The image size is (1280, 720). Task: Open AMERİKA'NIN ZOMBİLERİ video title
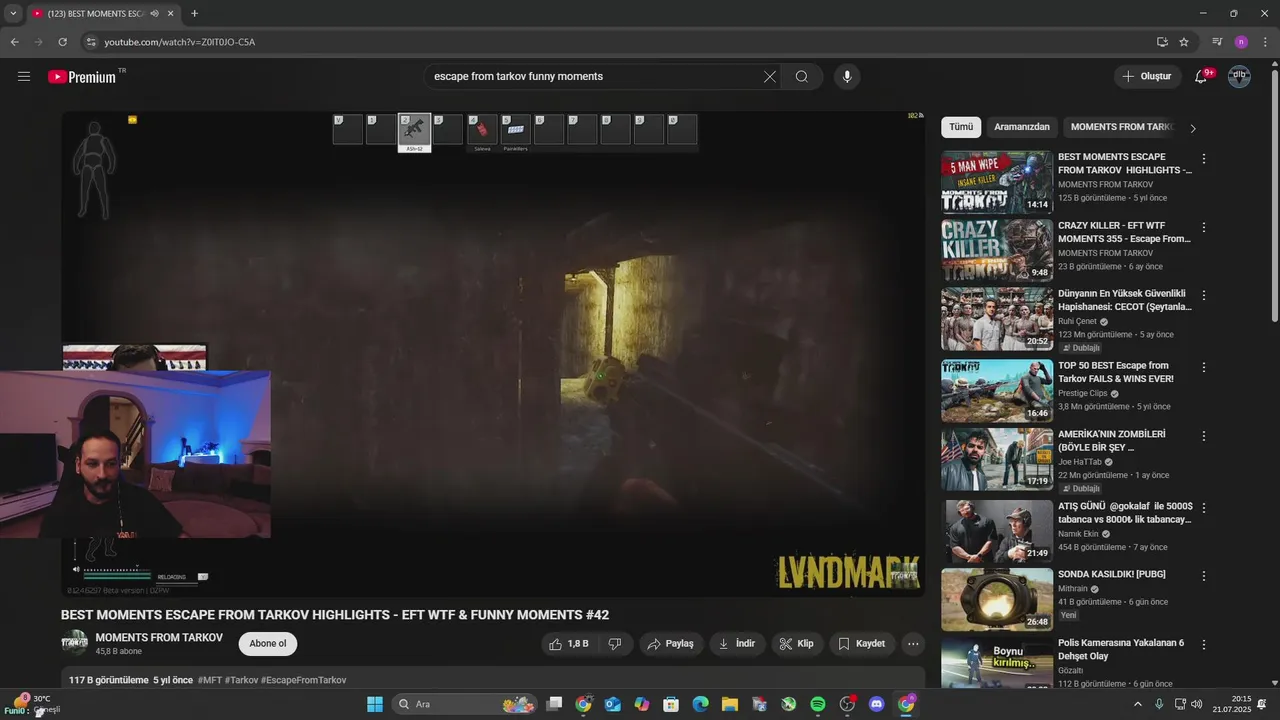(x=1112, y=441)
